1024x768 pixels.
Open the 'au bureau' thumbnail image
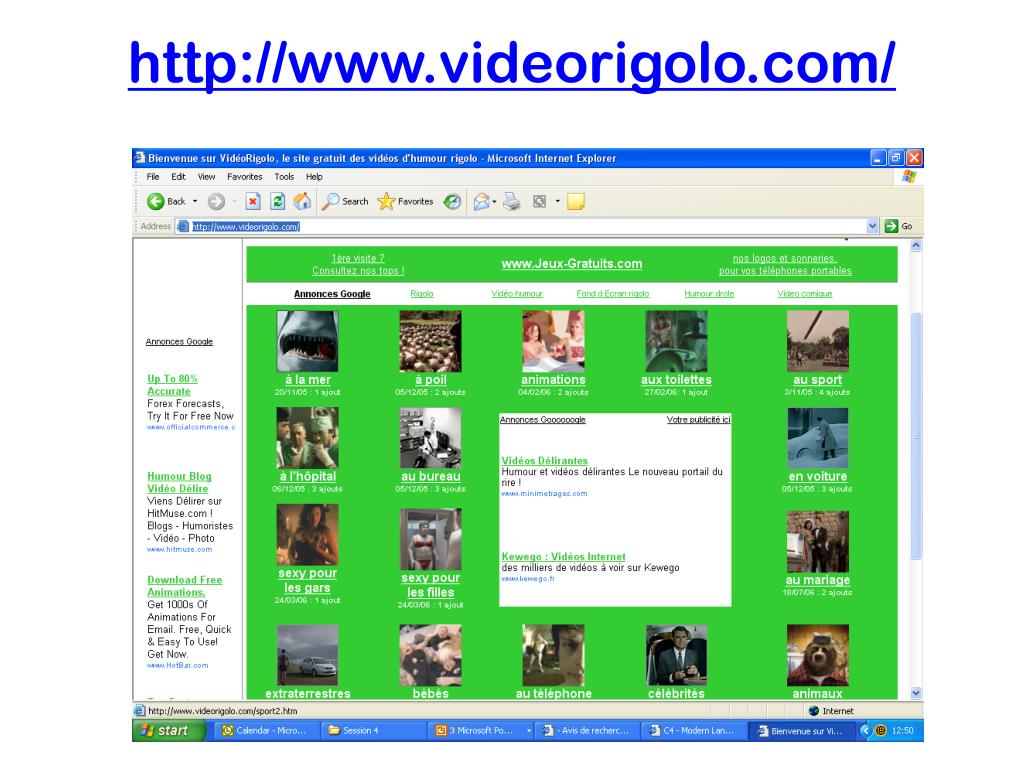(430, 438)
